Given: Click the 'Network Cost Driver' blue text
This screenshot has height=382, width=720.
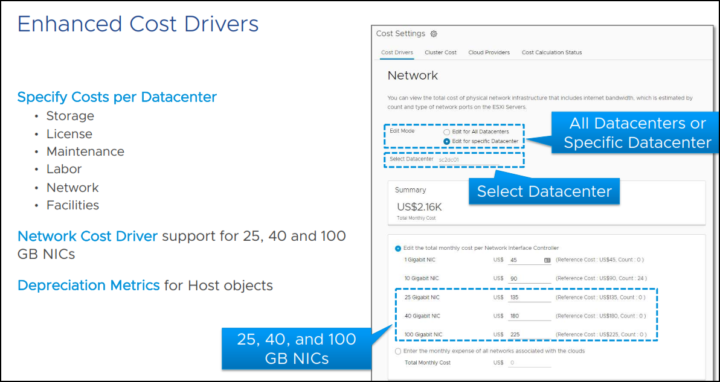Looking at the screenshot, I should pyautogui.click(x=87, y=236).
